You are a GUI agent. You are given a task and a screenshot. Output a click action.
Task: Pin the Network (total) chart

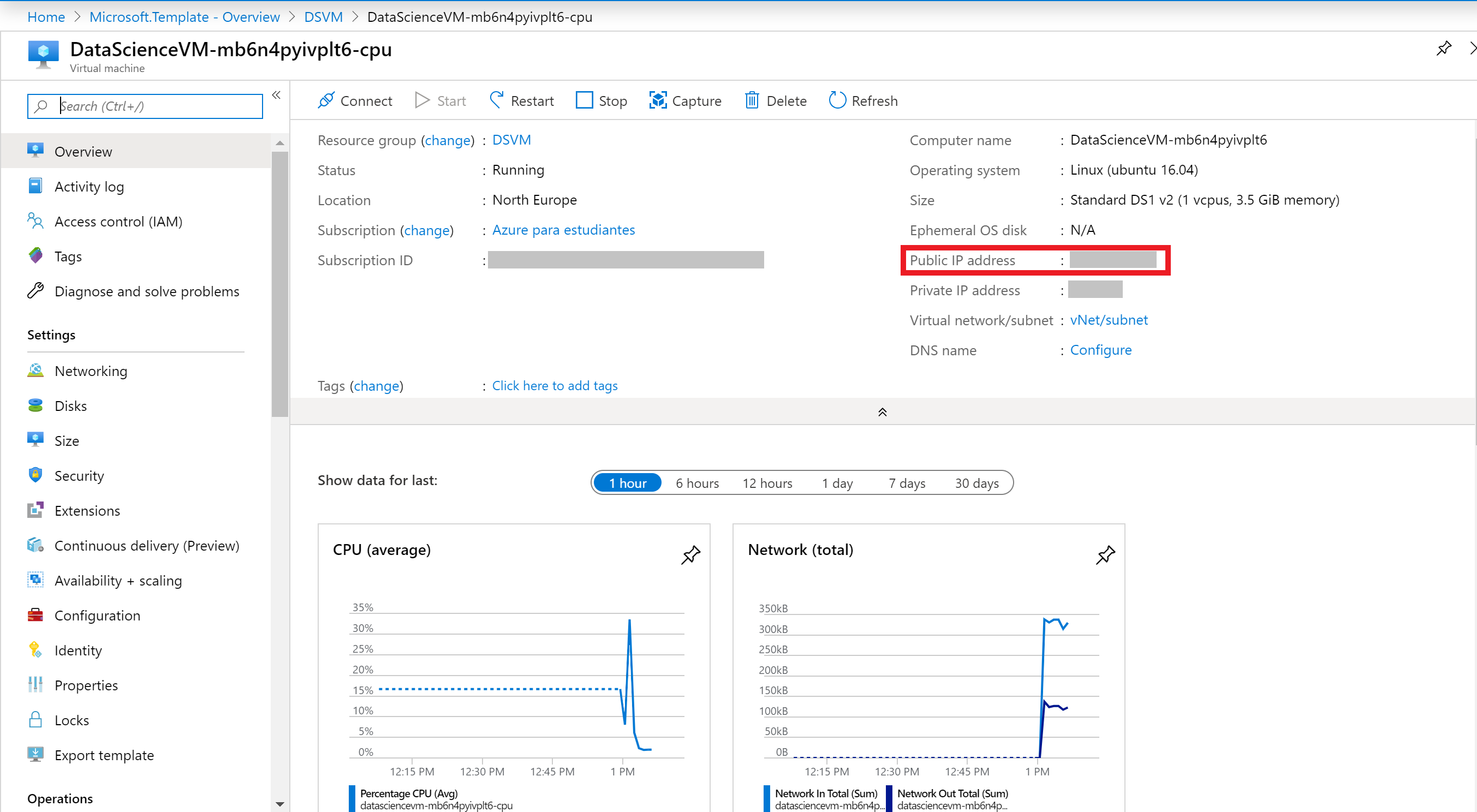[x=1105, y=555]
